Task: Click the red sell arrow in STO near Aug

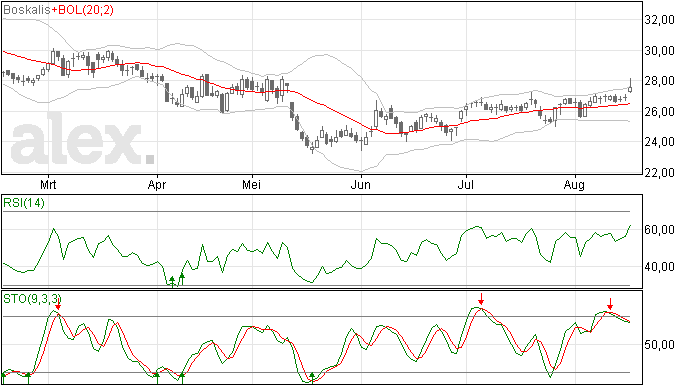Action: [x=610, y=304]
